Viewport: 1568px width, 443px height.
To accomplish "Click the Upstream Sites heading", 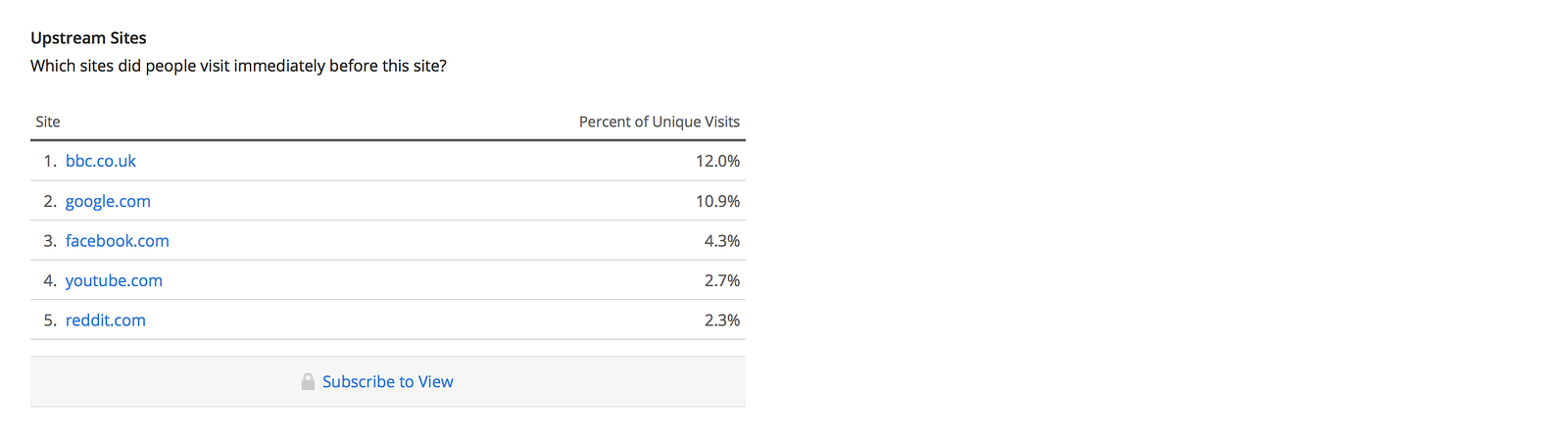I will tap(88, 38).
